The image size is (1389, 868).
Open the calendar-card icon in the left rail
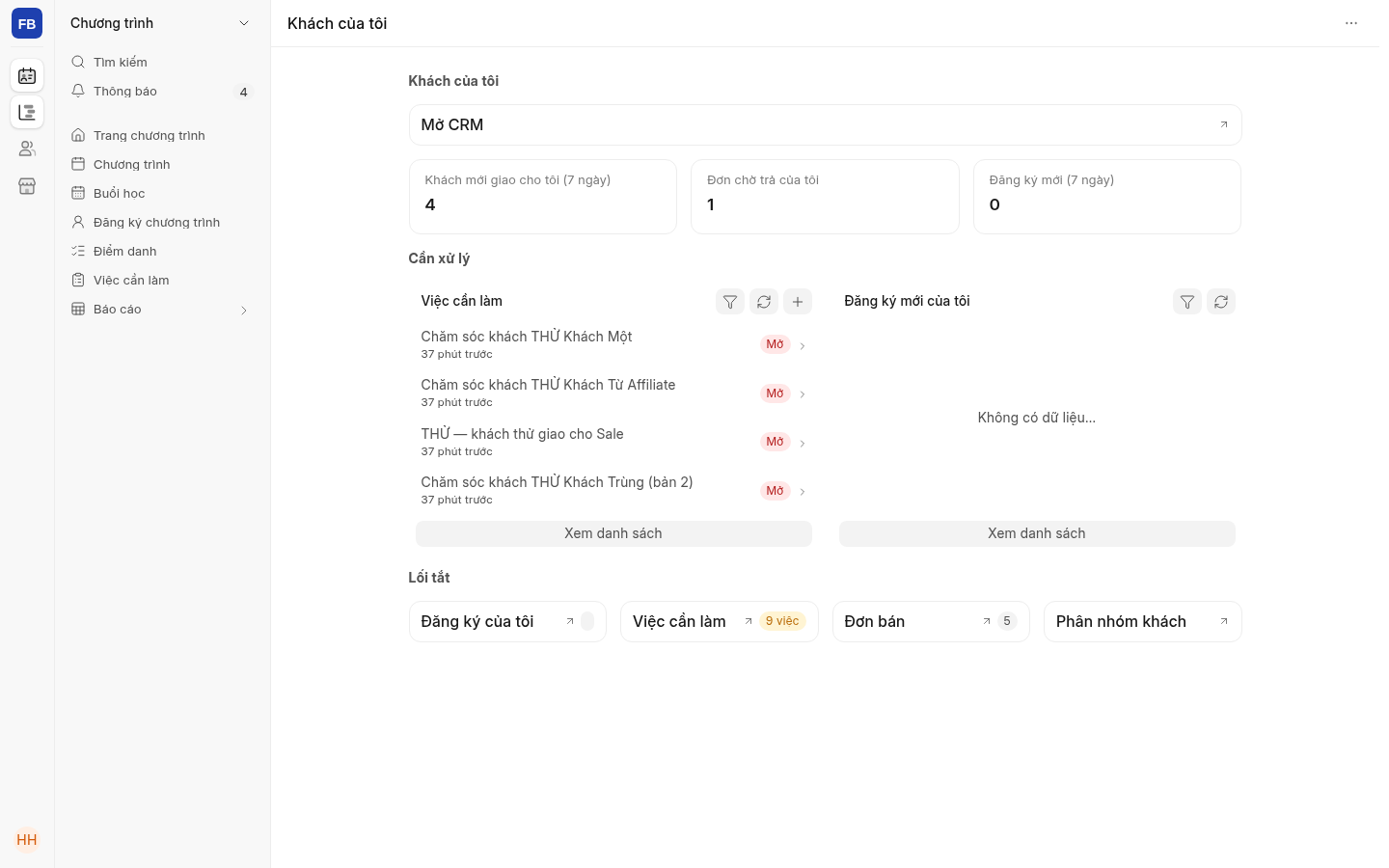click(x=27, y=75)
